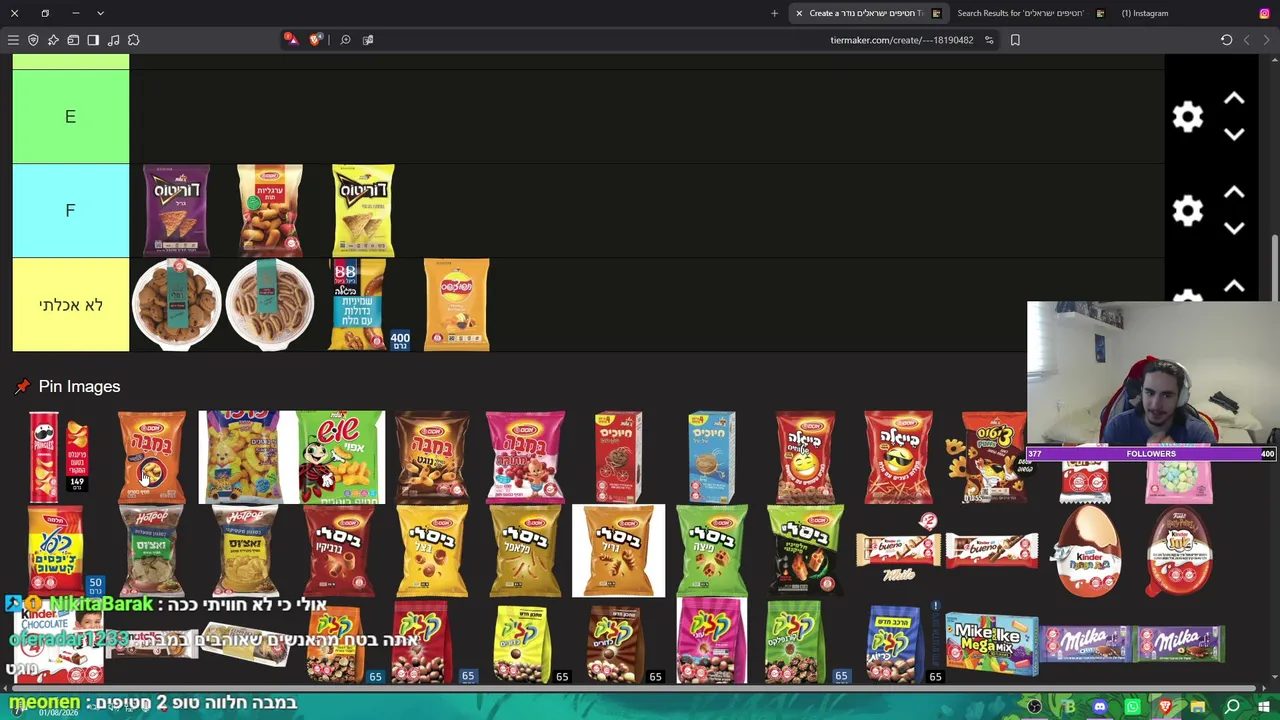Open the tab list chevron dropdown
Viewport: 1280px width, 720px height.
tap(100, 13)
